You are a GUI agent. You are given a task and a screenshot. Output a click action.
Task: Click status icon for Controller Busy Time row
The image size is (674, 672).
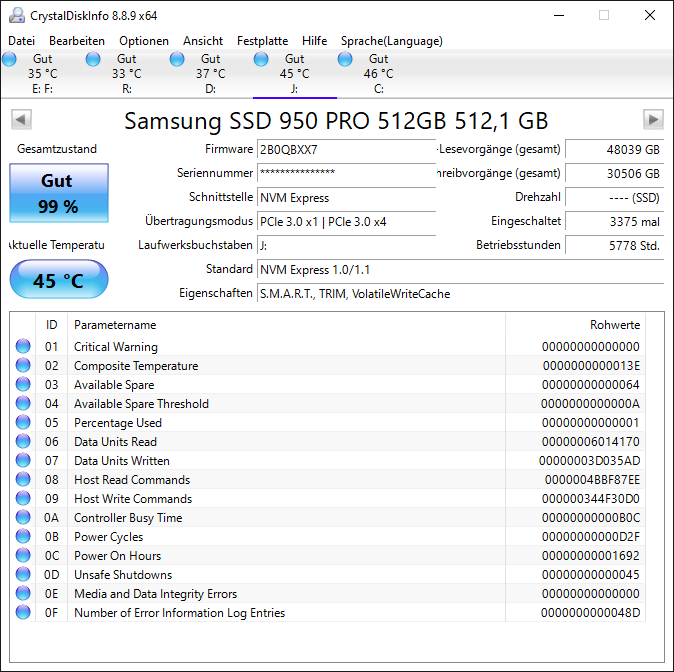click(23, 517)
